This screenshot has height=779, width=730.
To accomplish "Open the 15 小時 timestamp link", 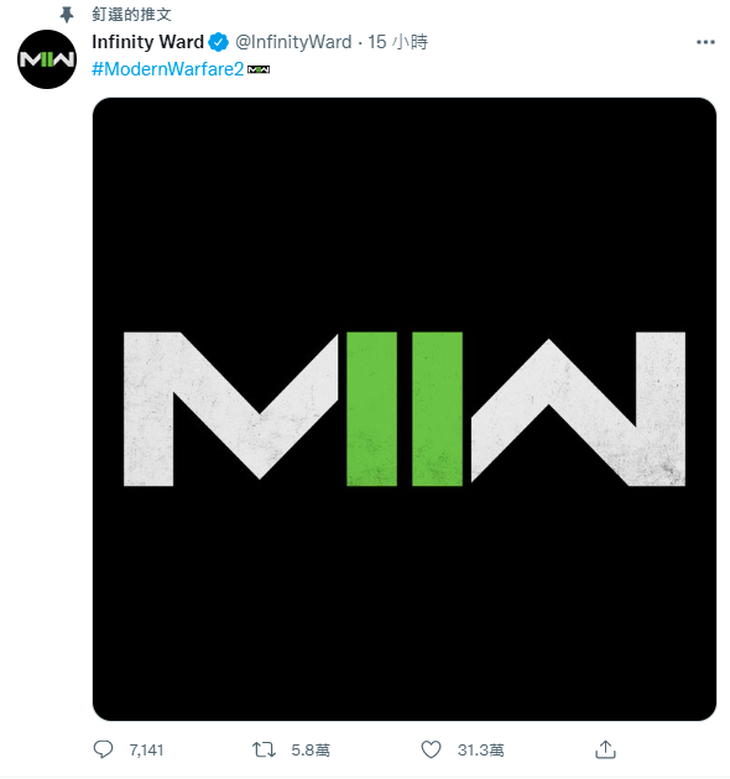I will 398,42.
